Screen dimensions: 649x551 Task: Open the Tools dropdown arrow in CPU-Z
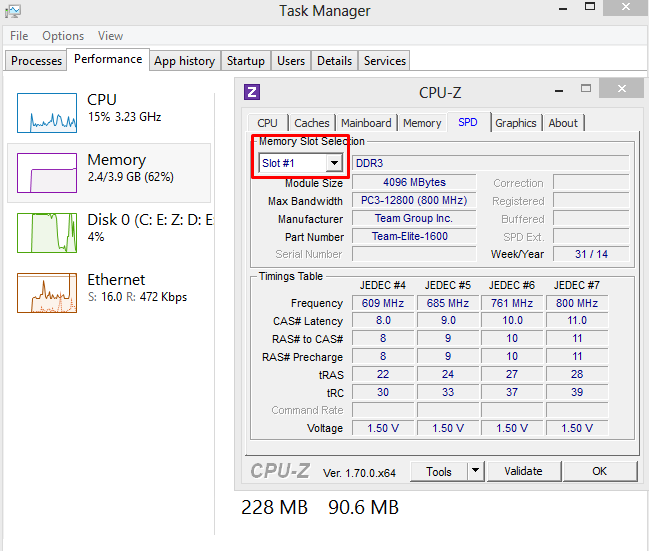(x=476, y=471)
